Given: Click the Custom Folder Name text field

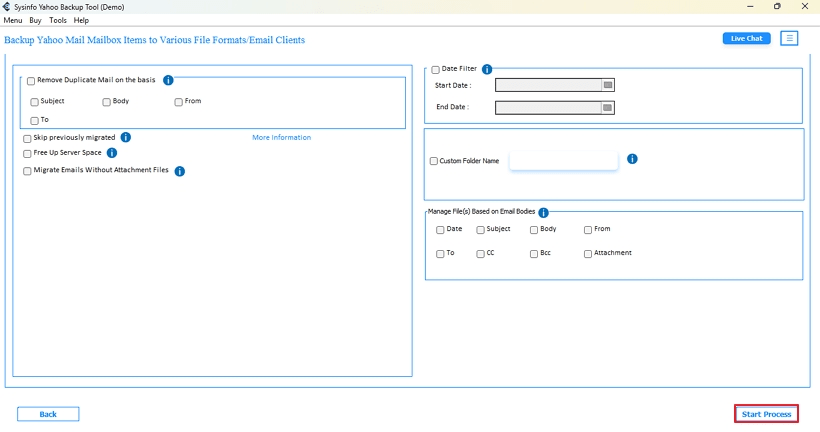Looking at the screenshot, I should [x=563, y=161].
